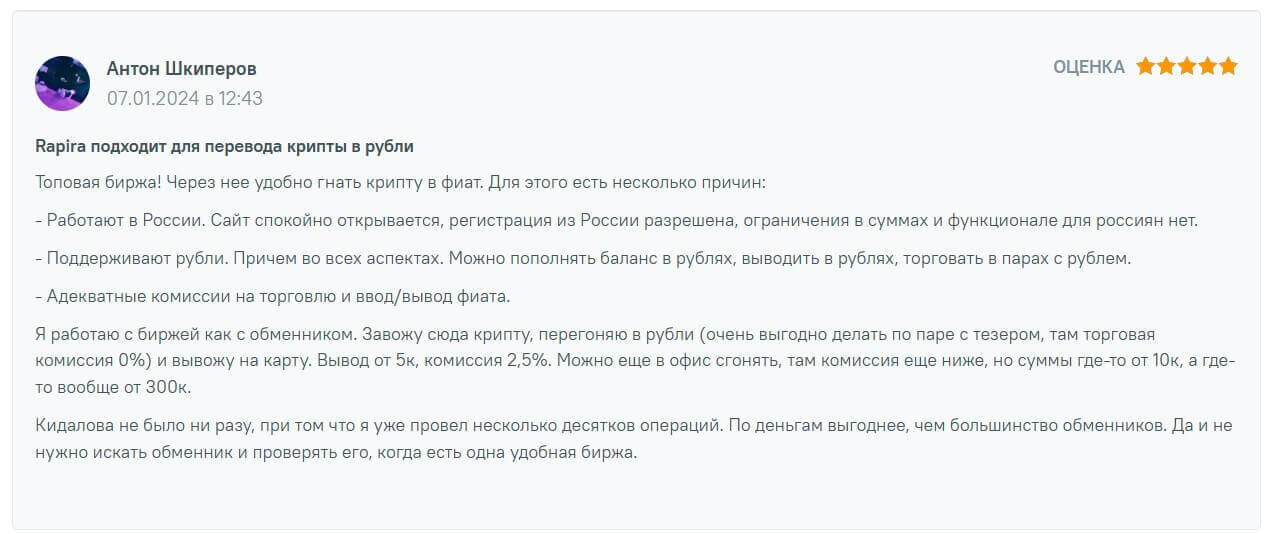Click the review time 12:43

240,98
